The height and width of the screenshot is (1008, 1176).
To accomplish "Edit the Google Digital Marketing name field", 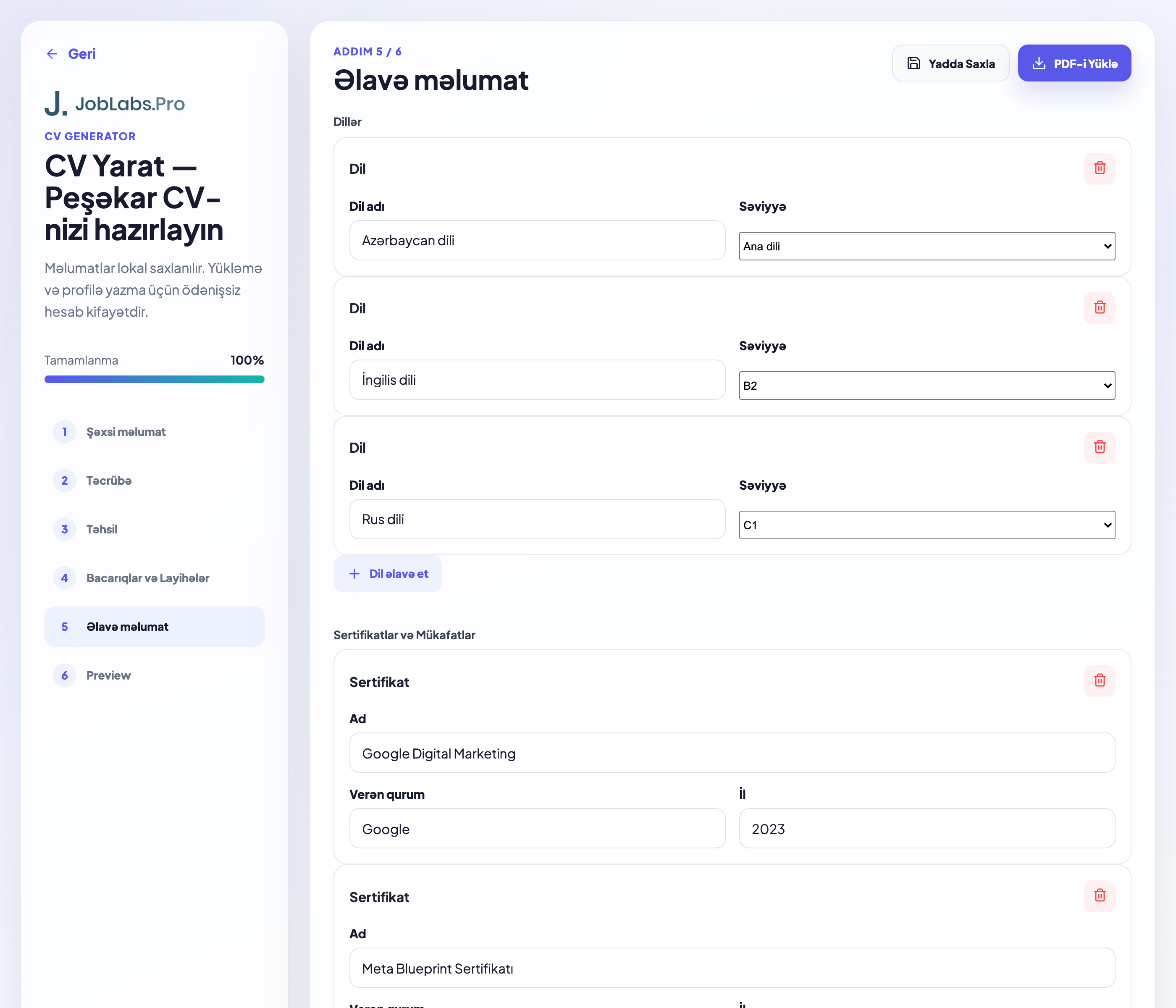I will coord(732,753).
